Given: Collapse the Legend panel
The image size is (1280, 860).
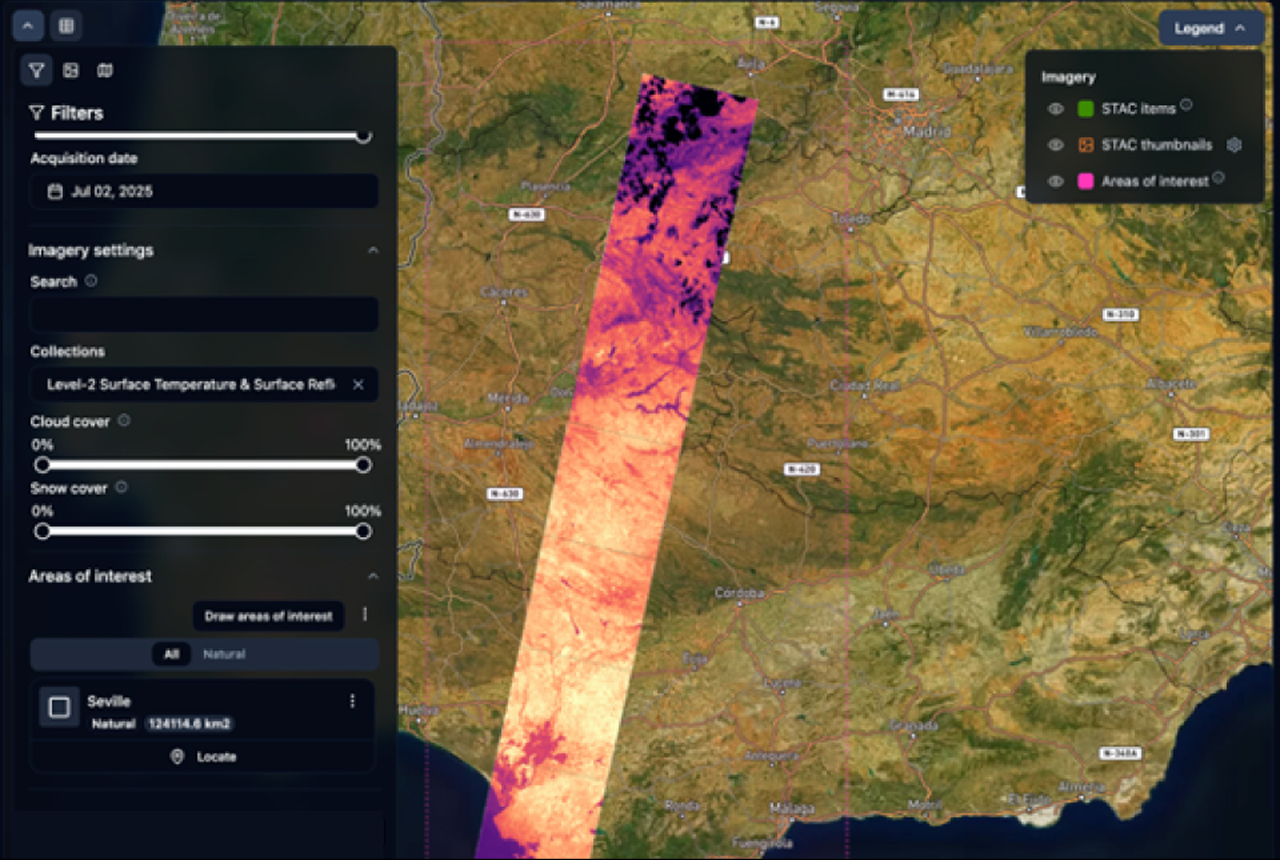Looking at the screenshot, I should (1211, 28).
